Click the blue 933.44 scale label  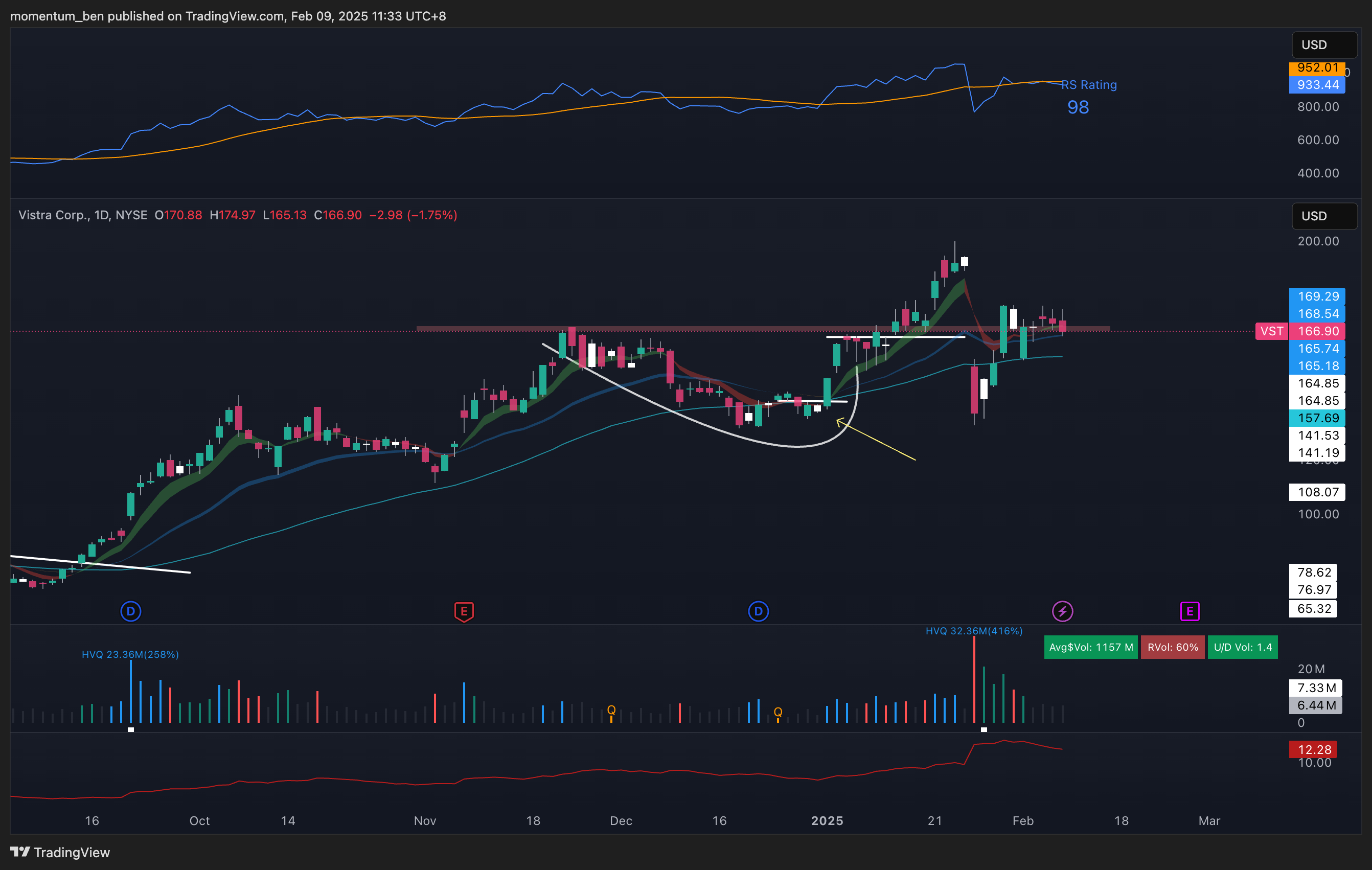pyautogui.click(x=1317, y=85)
